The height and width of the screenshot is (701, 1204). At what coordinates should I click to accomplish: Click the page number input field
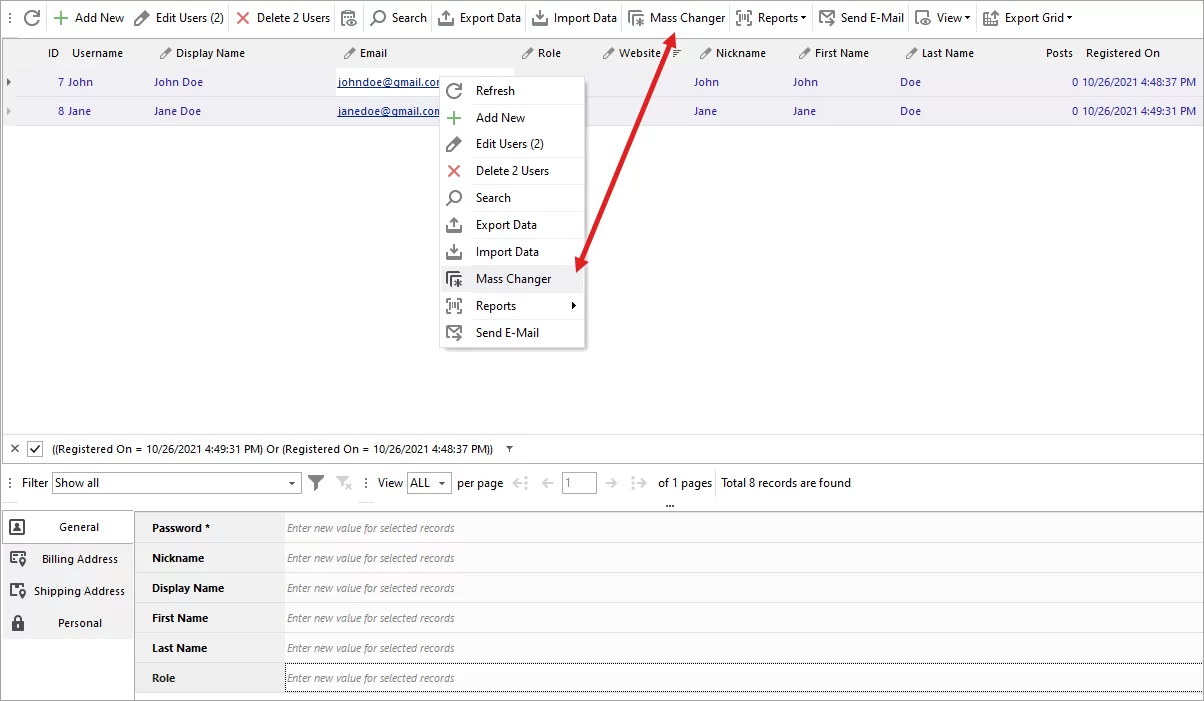pos(579,482)
